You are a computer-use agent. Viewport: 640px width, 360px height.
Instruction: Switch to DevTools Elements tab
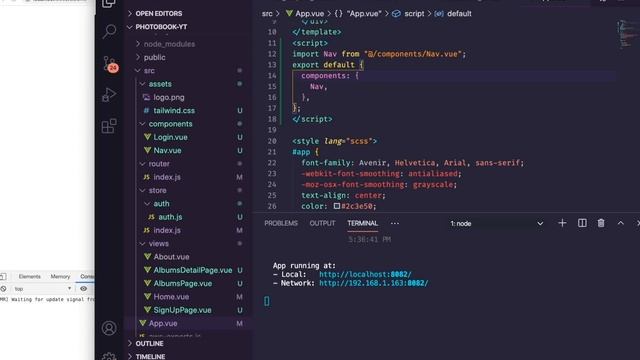[29, 276]
